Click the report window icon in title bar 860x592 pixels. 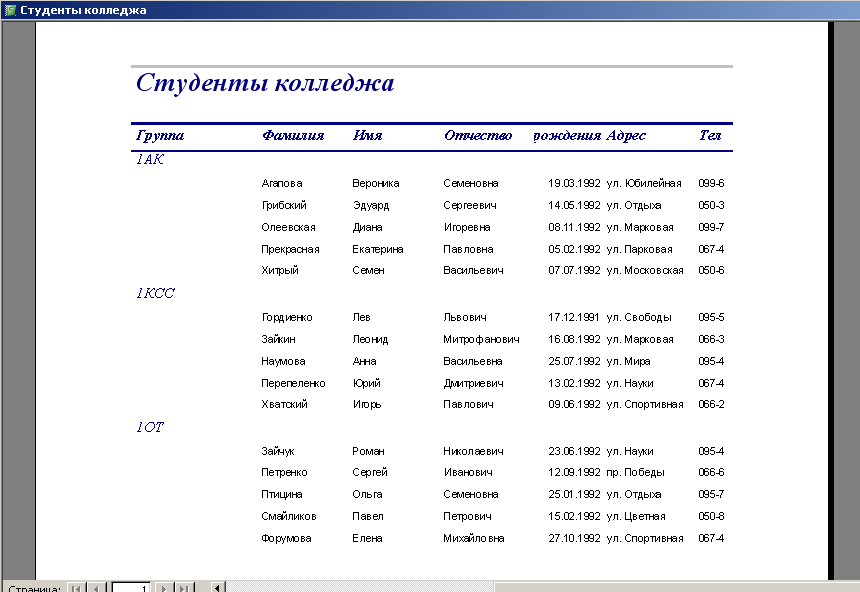(9, 10)
